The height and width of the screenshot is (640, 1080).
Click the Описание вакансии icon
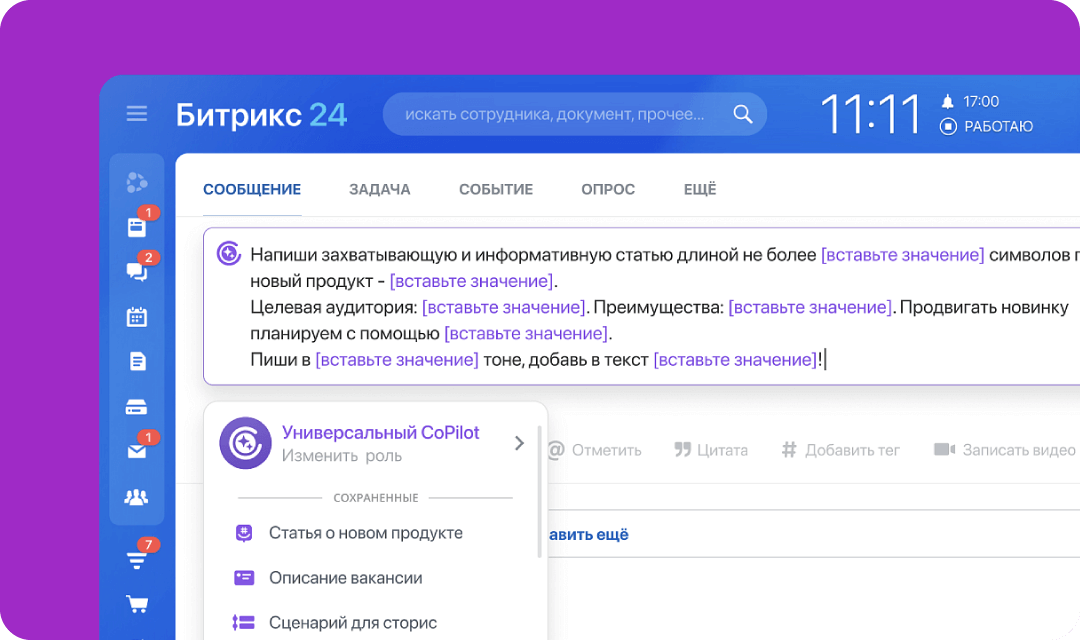click(x=244, y=577)
